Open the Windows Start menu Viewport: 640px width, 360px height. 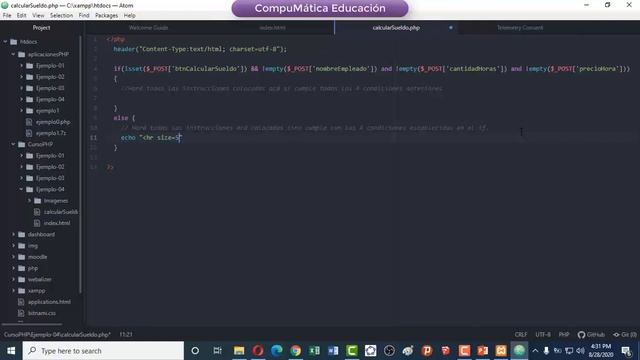pos(11,351)
